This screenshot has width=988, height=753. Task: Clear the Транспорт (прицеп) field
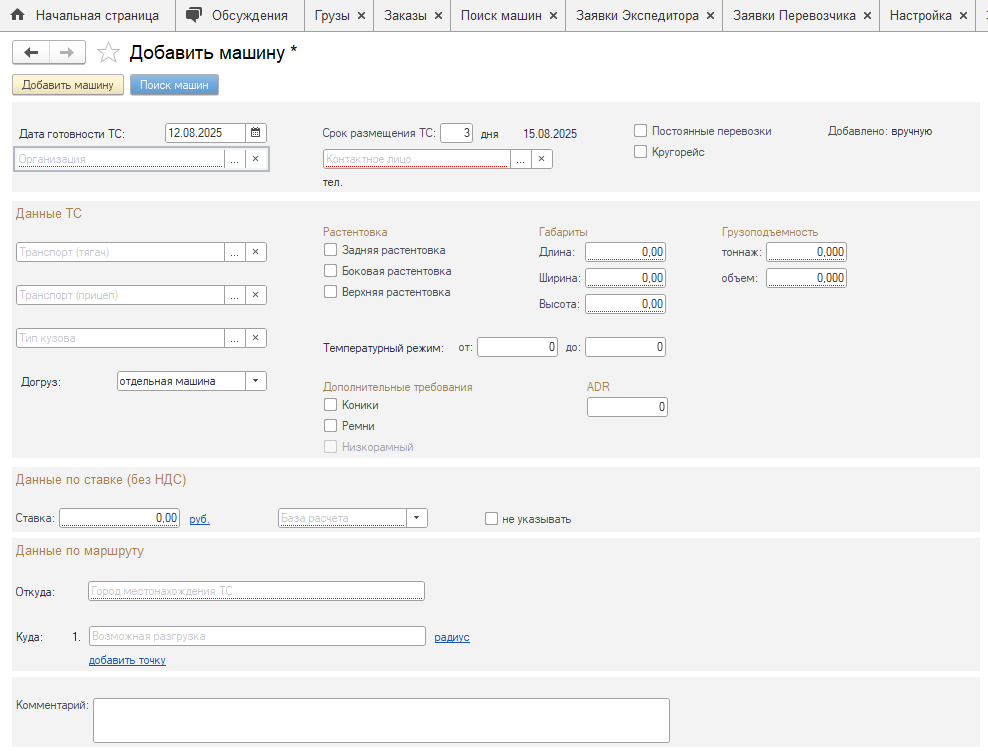tap(255, 295)
